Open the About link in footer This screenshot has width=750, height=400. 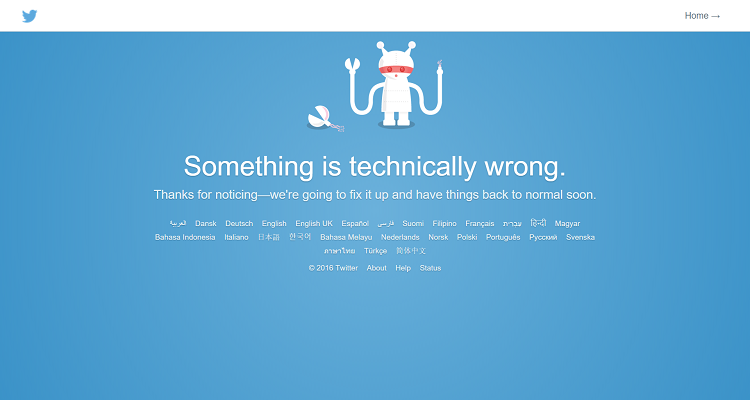coord(376,268)
